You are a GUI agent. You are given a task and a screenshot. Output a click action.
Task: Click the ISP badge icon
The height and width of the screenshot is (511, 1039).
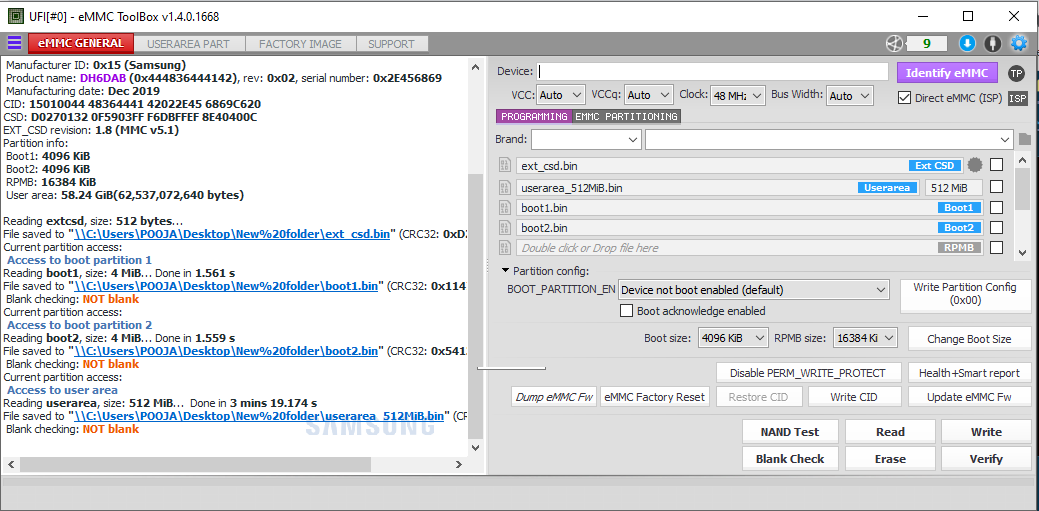pos(1017,98)
